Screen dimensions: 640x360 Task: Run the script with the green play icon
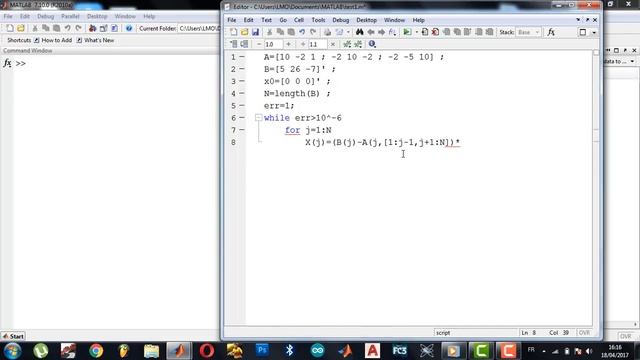pyautogui.click(x=407, y=32)
